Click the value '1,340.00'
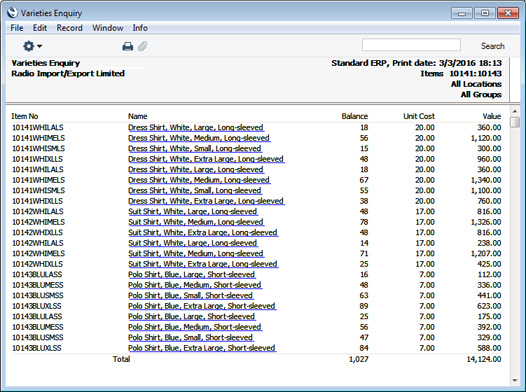Viewport: 526px width, 392px height. [x=486, y=180]
